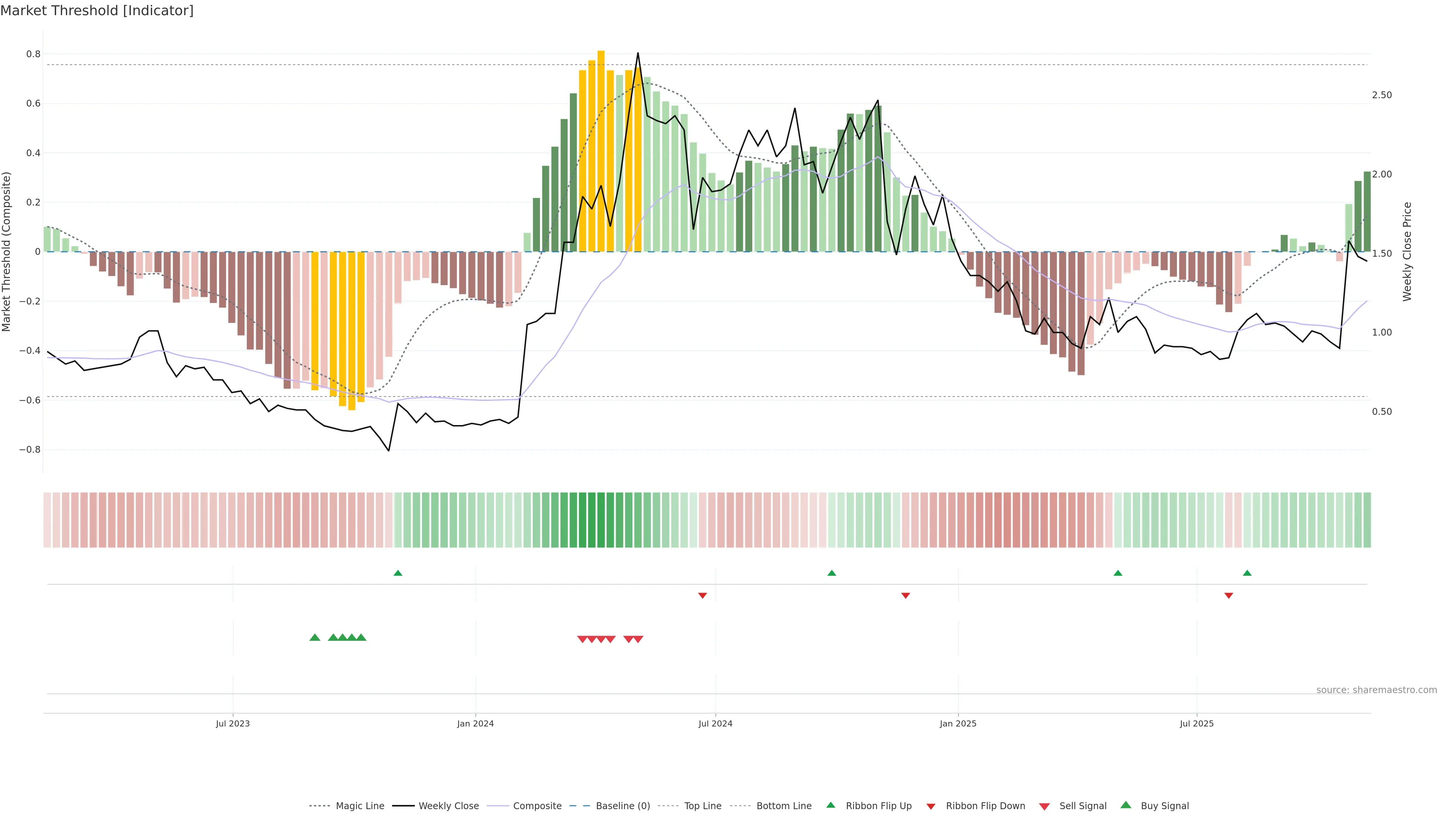Click Ribbon Flip Down legend triangle
1456x819 pixels.
931,806
